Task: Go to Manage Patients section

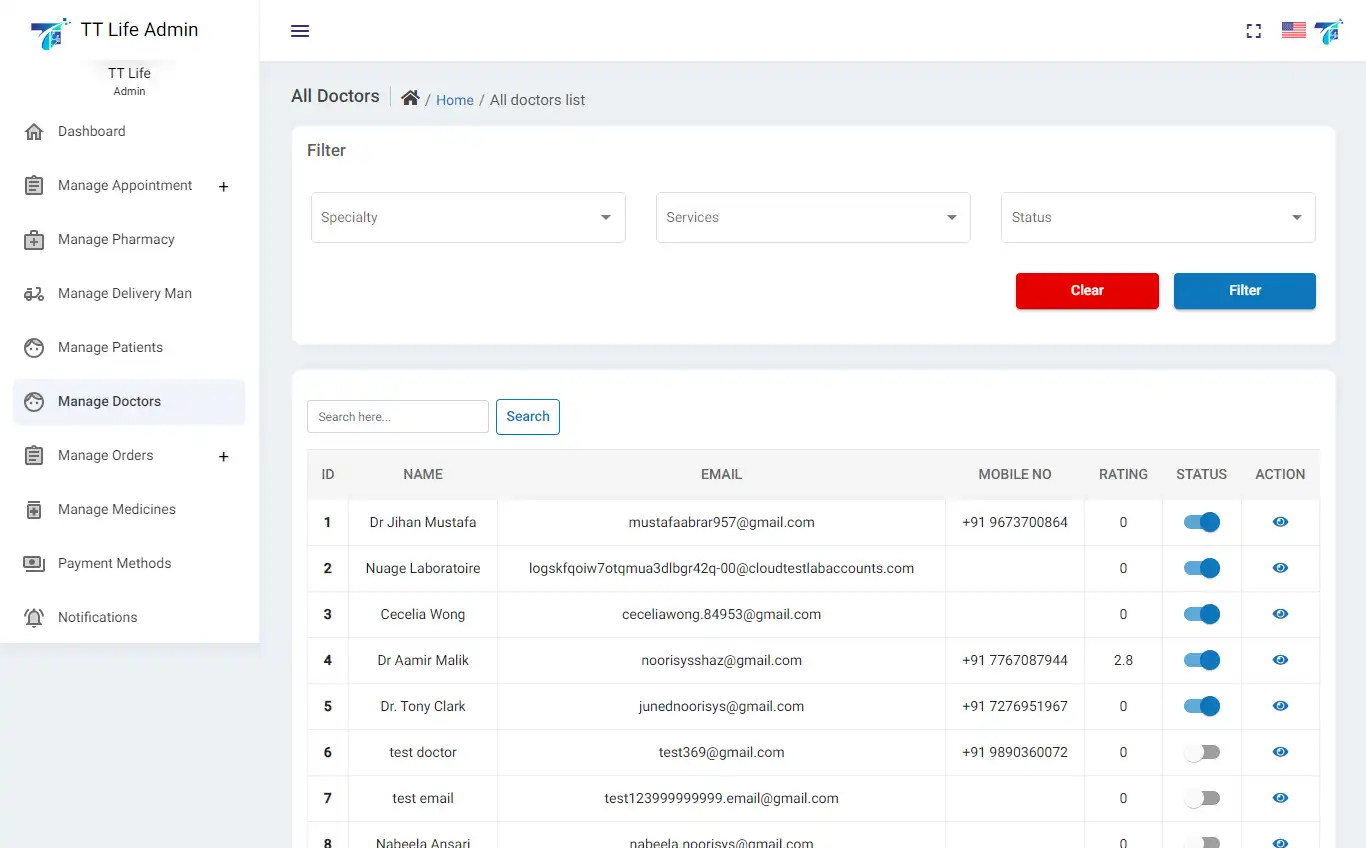Action: coord(110,348)
